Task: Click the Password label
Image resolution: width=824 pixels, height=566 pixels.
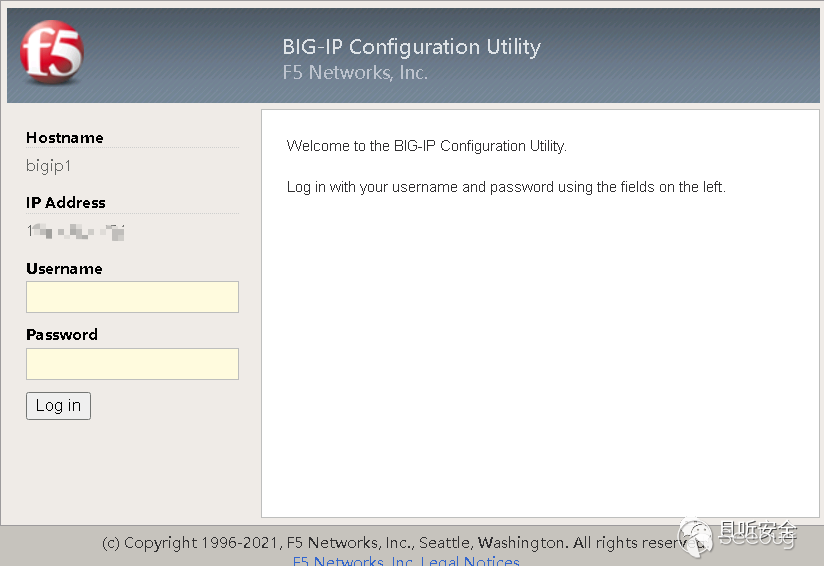Action: (62, 334)
